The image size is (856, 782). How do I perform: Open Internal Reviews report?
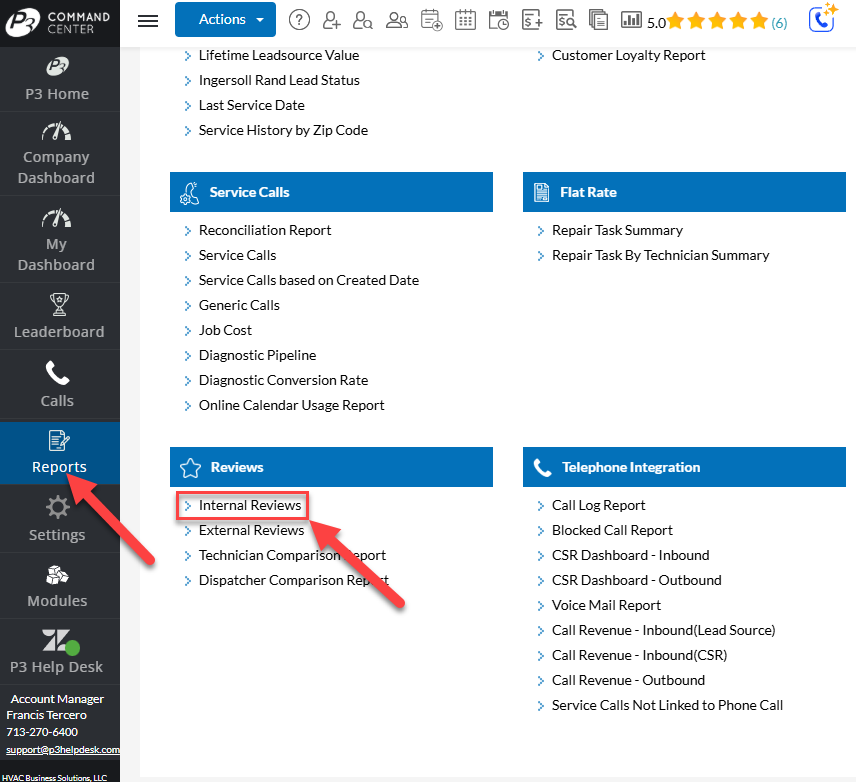[249, 506]
